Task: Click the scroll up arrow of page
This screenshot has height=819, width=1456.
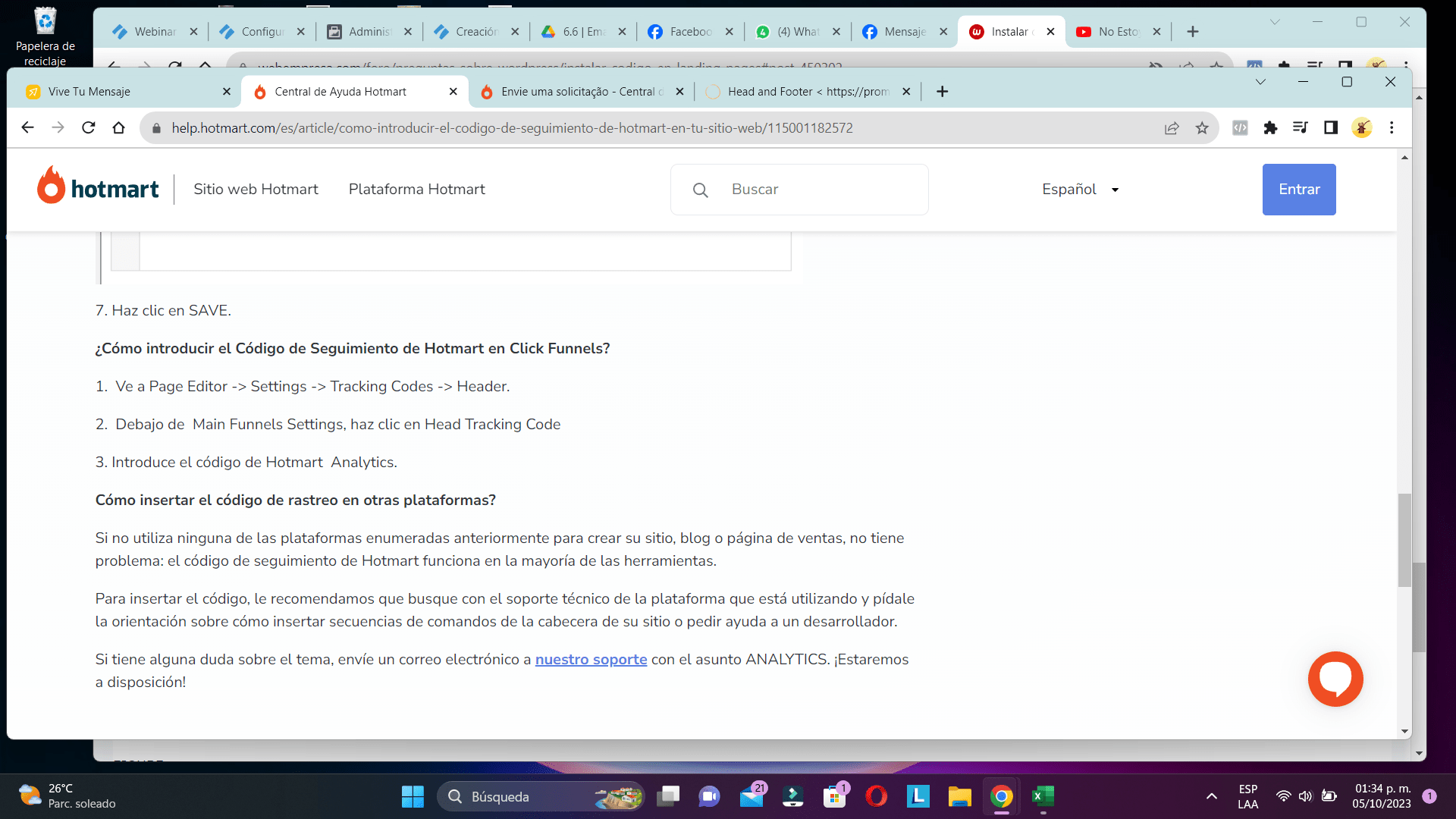Action: coord(1404,158)
